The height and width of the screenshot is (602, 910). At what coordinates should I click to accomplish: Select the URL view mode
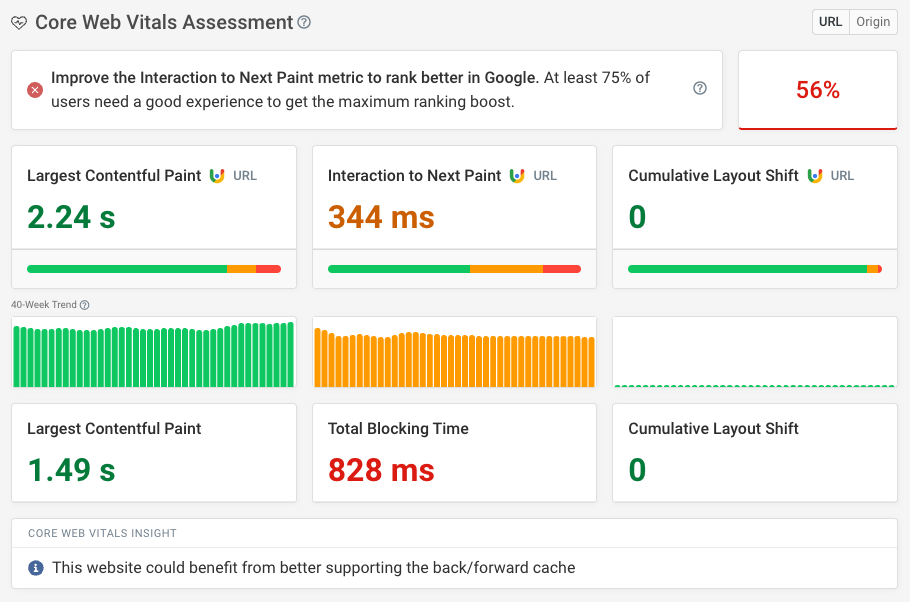(830, 21)
